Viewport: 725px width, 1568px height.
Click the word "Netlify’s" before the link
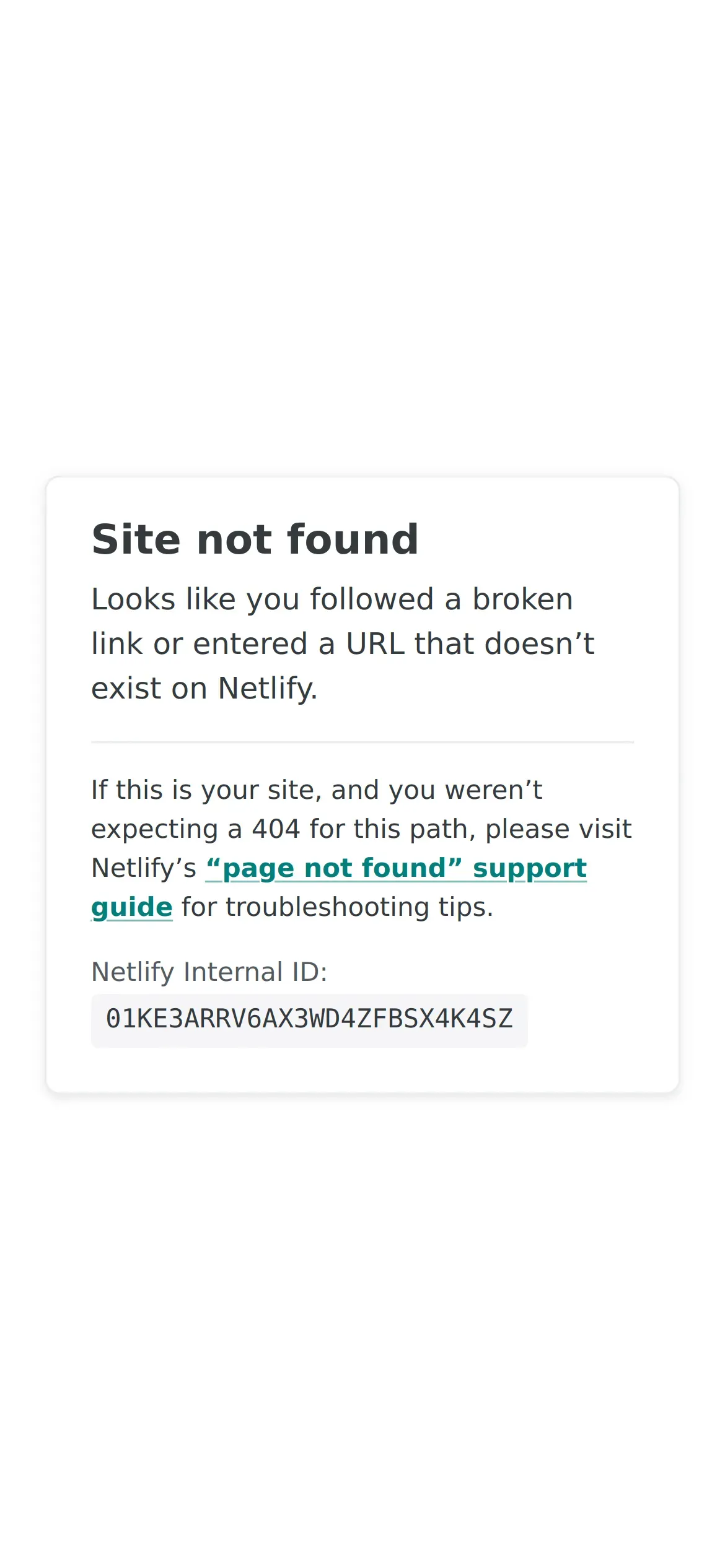click(144, 868)
